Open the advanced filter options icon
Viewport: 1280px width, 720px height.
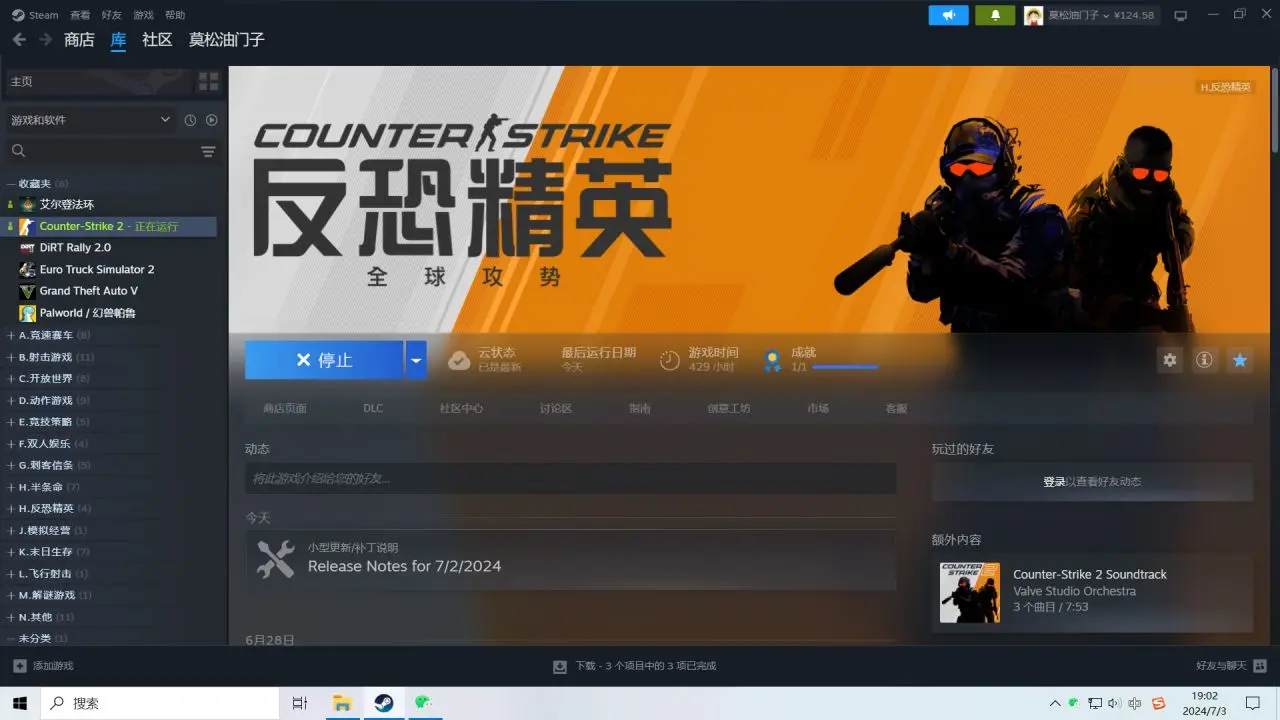tap(208, 151)
